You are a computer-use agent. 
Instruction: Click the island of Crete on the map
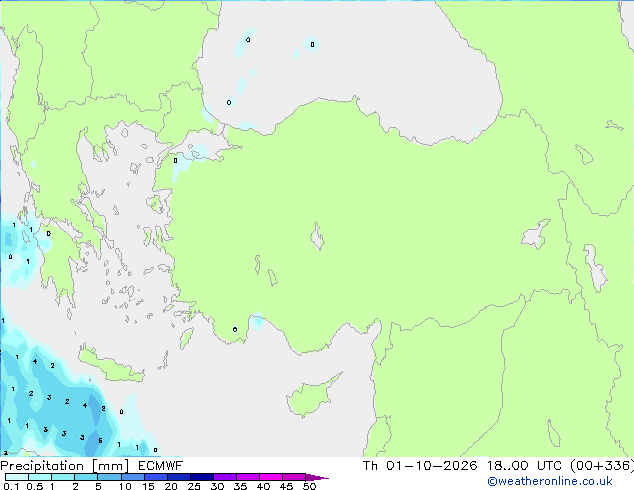pyautogui.click(x=111, y=365)
